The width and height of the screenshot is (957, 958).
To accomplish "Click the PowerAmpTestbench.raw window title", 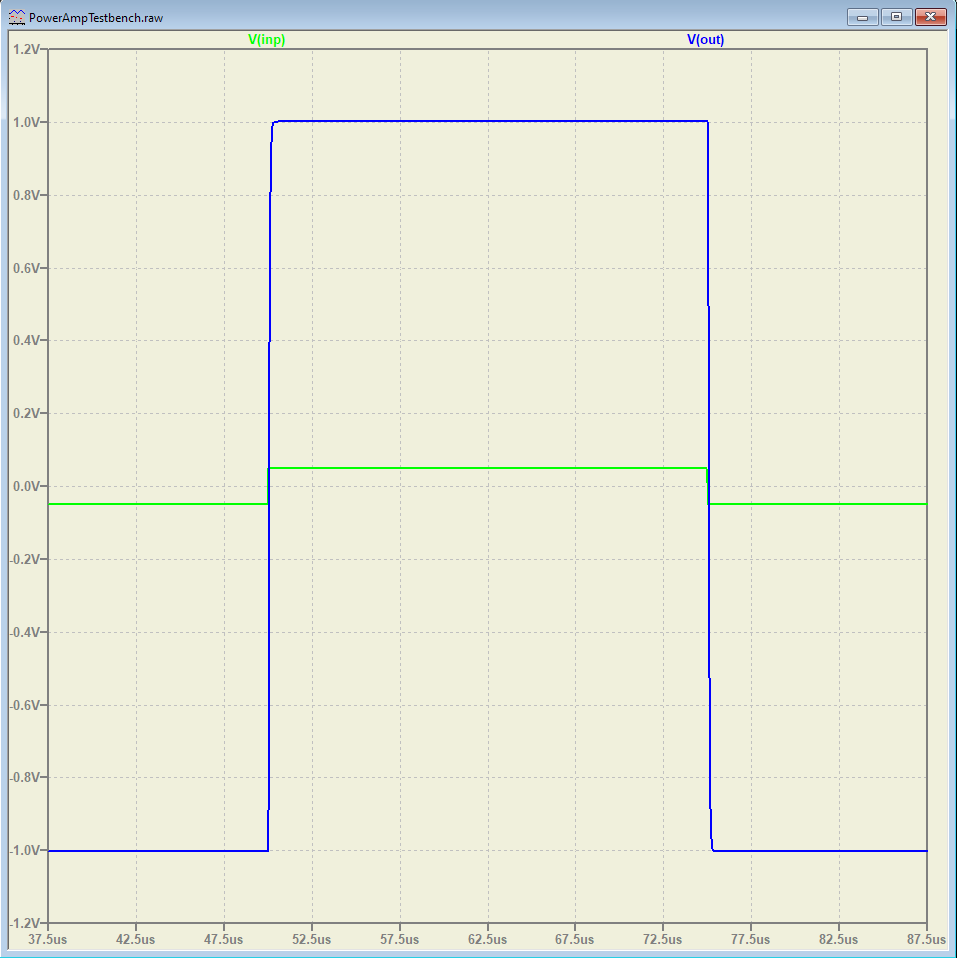I will (x=96, y=18).
